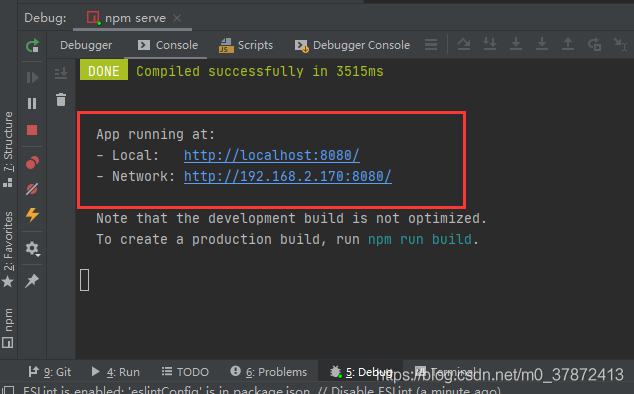634x394 pixels.
Task: Open debugger settings gear dropdown
Action: pos(32,248)
